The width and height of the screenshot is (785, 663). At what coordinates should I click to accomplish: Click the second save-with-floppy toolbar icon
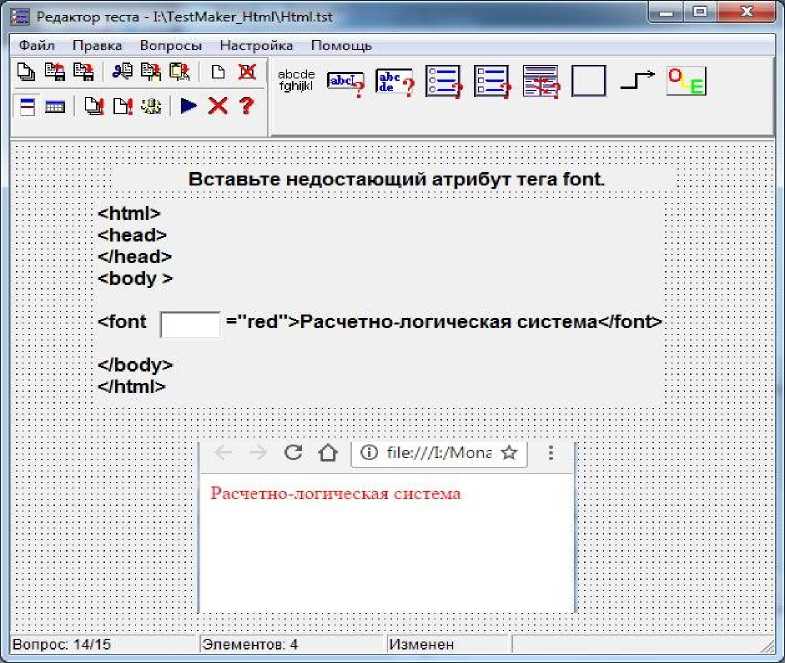84,72
